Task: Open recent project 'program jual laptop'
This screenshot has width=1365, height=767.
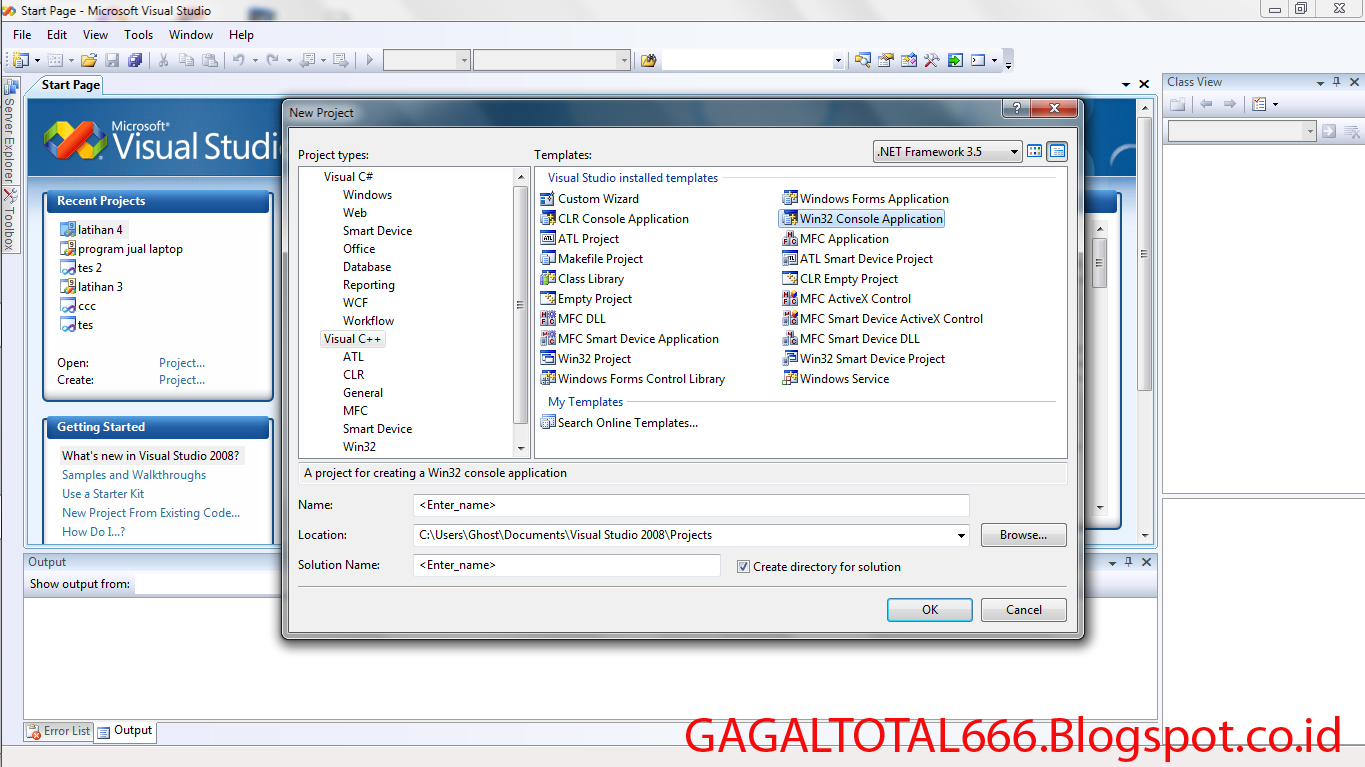Action: click(131, 249)
